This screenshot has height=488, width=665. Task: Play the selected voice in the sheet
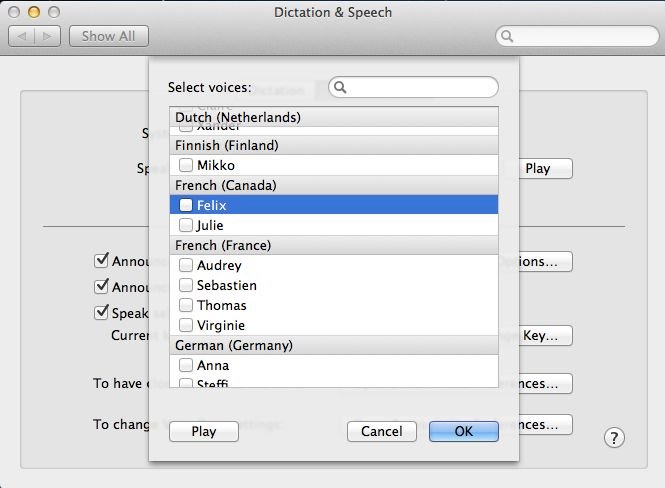tap(204, 431)
